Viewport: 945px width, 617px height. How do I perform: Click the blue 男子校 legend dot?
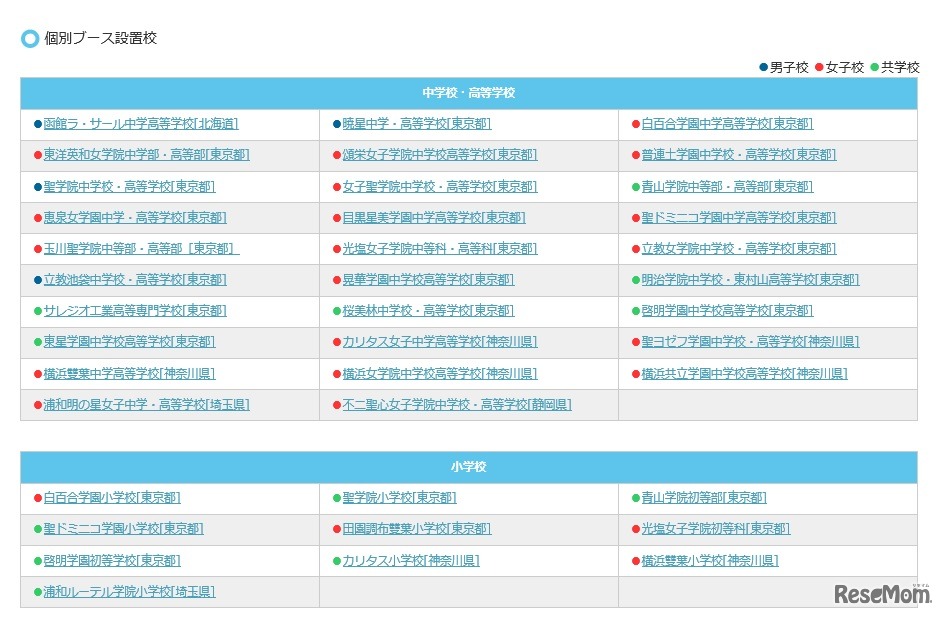pos(765,68)
